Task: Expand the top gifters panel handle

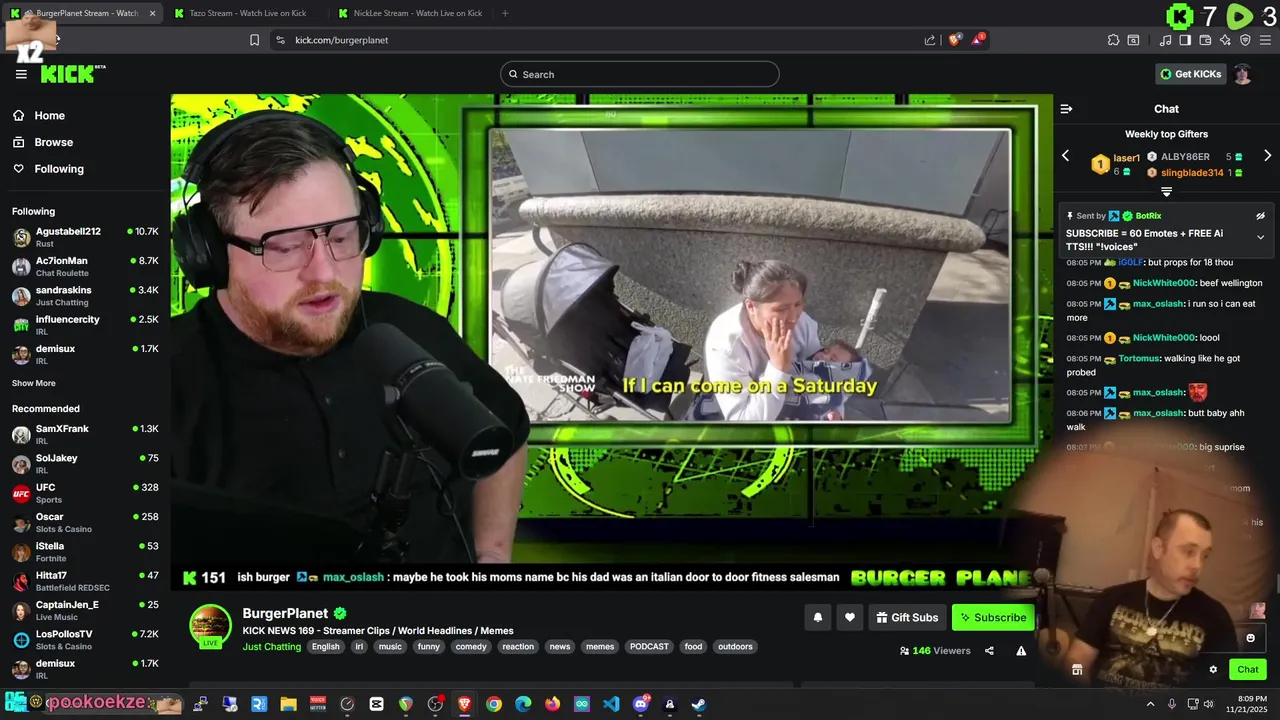Action: click(x=1166, y=191)
